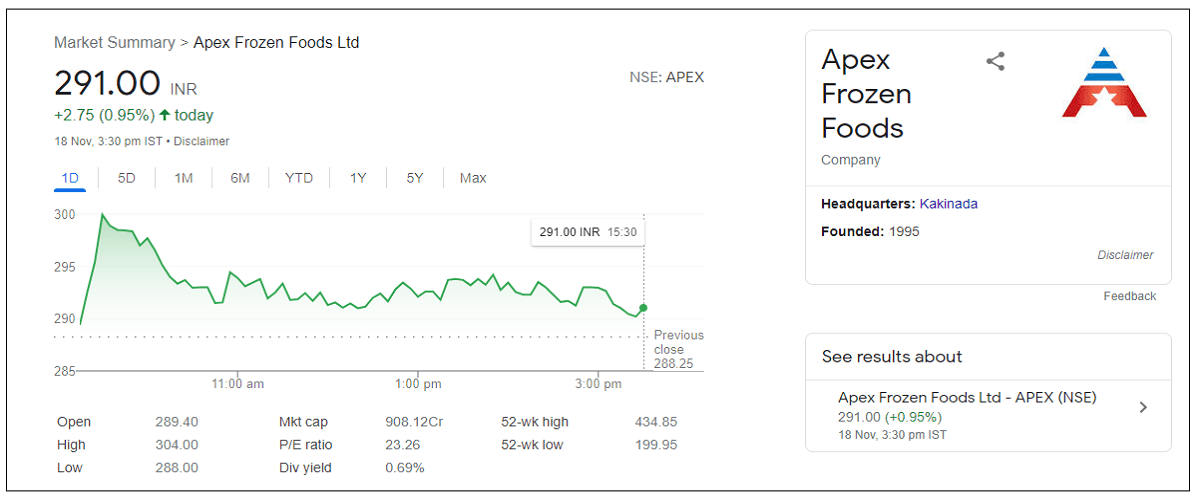Select the 1Y chart tab

[x=358, y=178]
